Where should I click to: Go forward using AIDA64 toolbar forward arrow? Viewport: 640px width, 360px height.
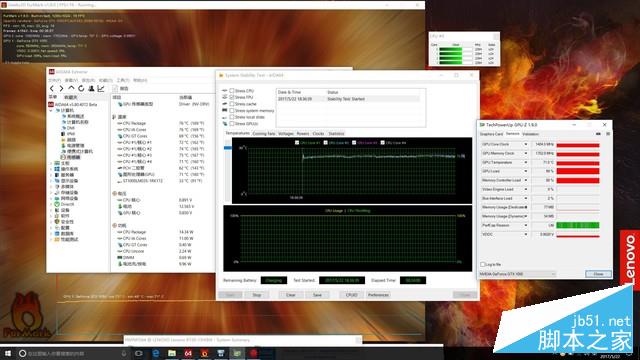(x=61, y=89)
